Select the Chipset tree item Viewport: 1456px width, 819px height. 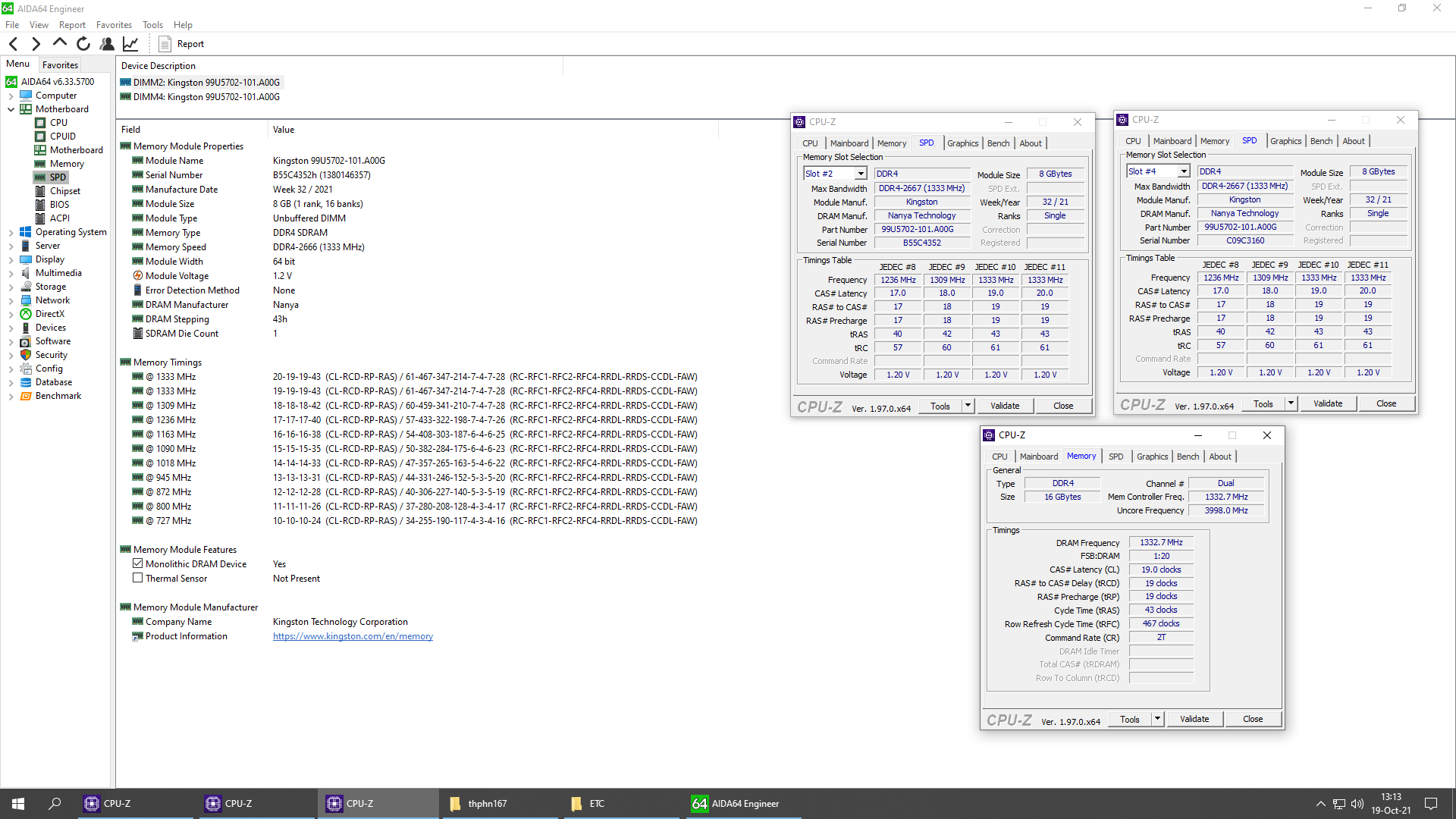[x=64, y=191]
